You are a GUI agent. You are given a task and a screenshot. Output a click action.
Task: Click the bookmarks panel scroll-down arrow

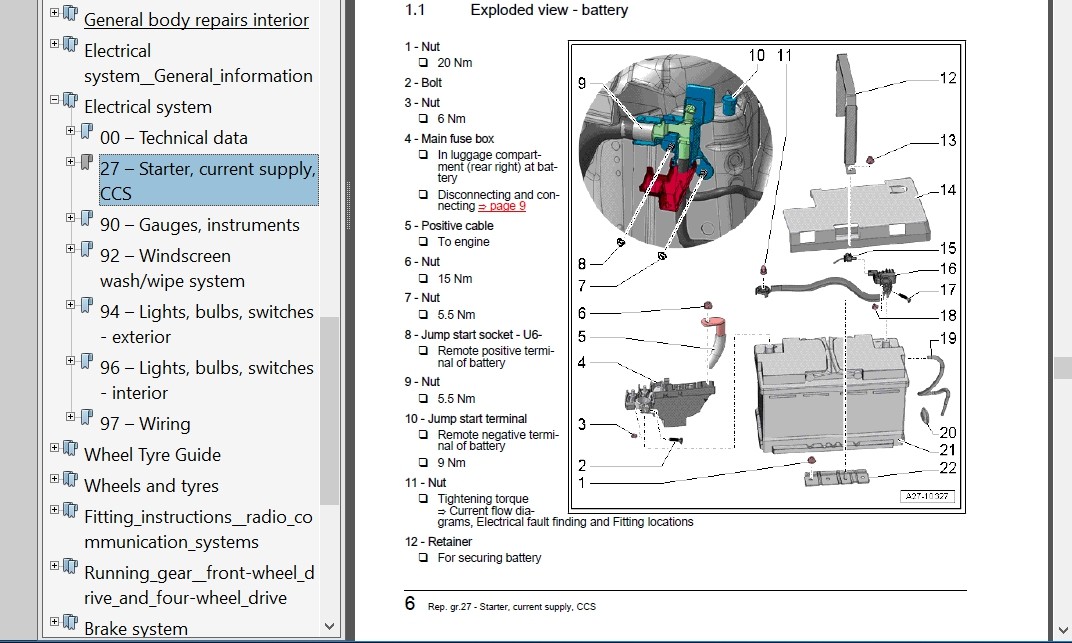330,626
